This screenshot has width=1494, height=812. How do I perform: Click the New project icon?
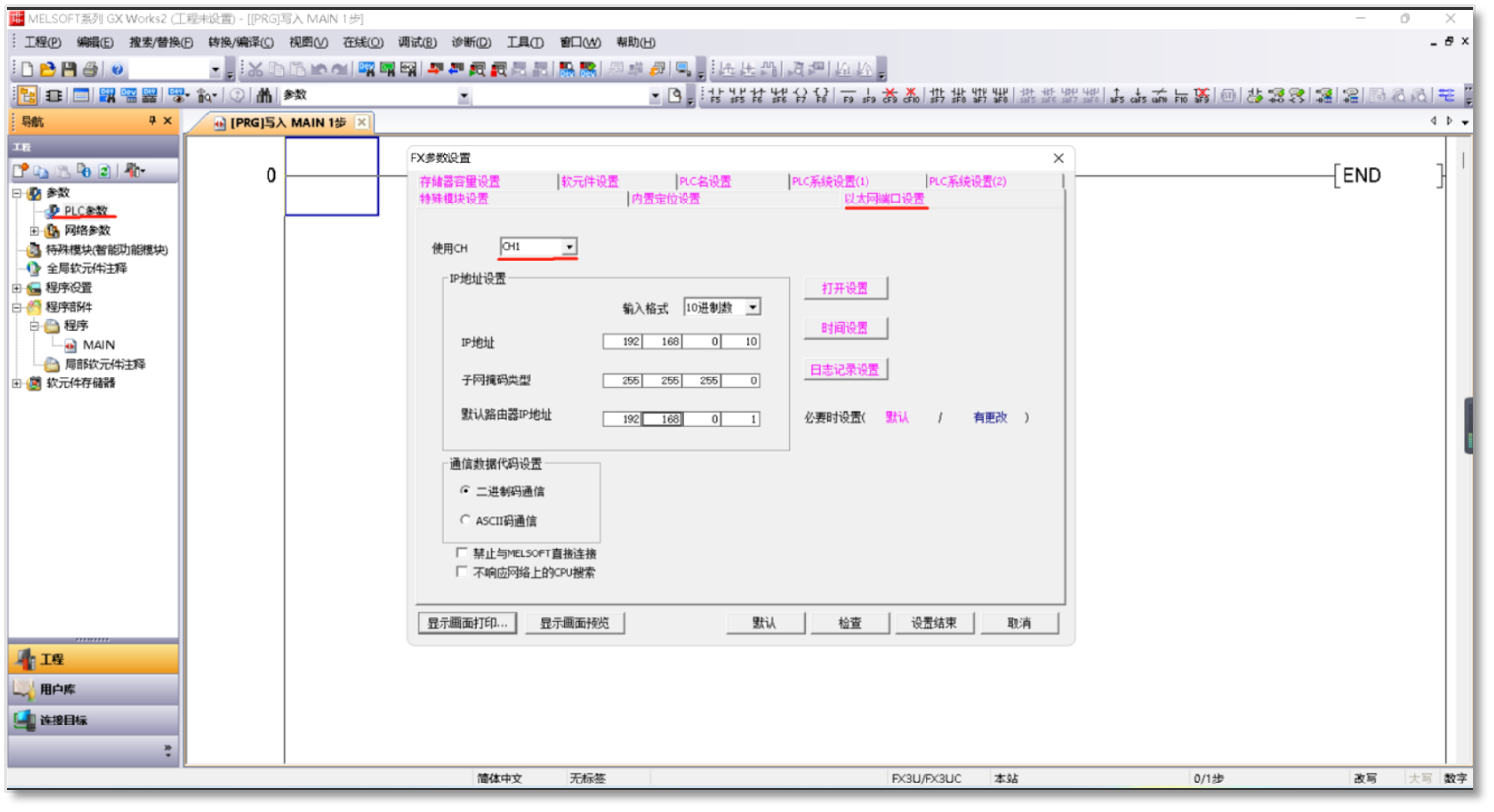point(28,69)
